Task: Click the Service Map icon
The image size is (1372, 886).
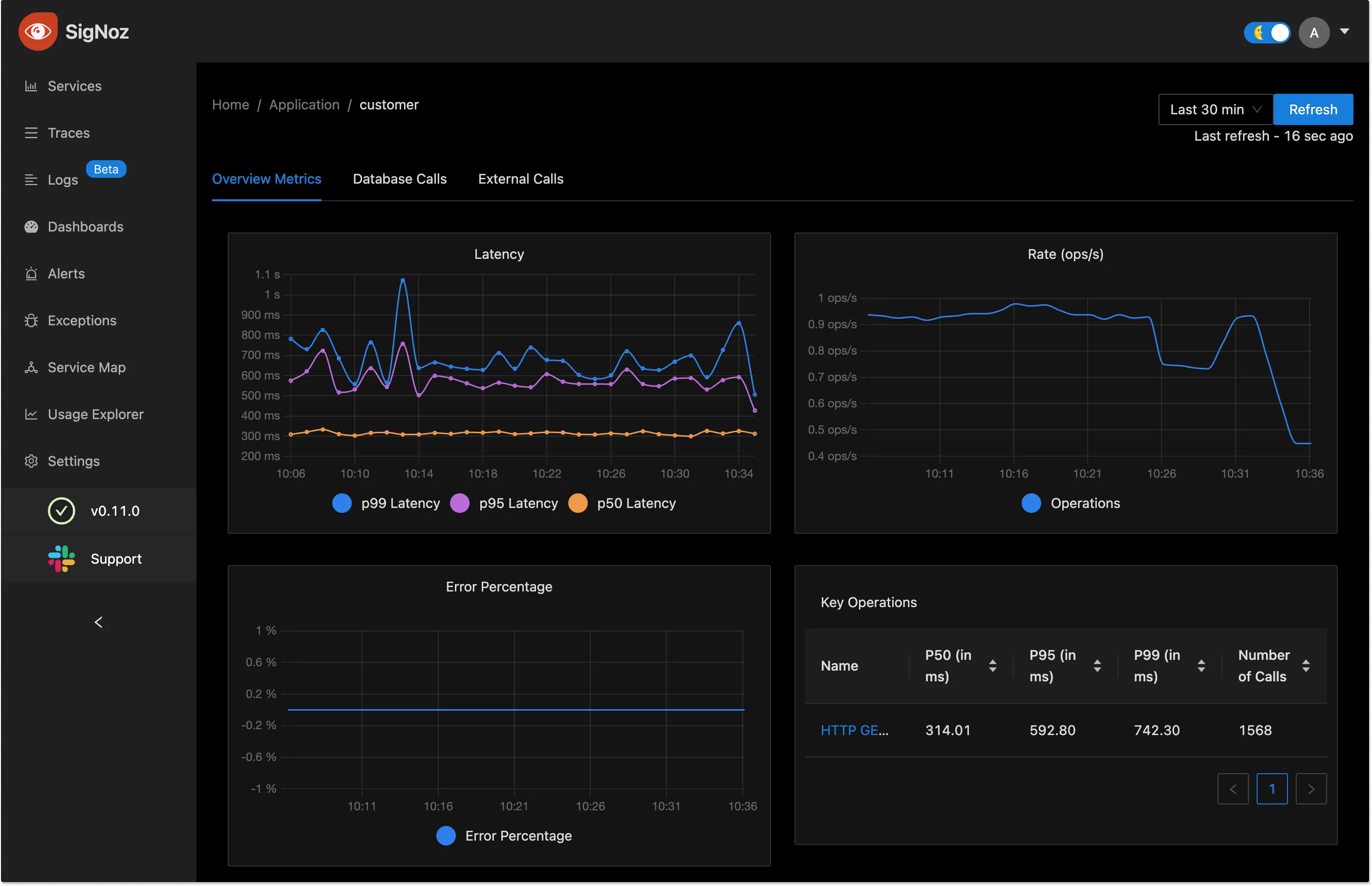Action: (x=30, y=367)
